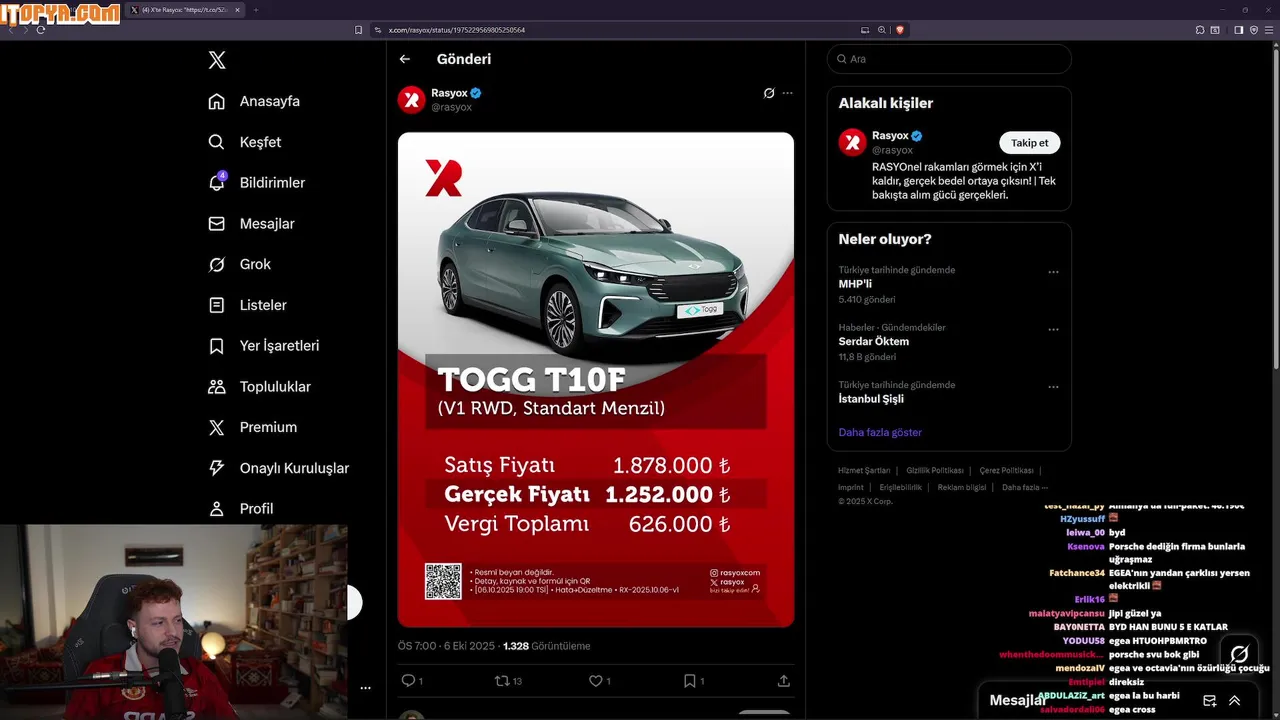
Task: Open more options for MHP'li trend
Action: point(1053,272)
